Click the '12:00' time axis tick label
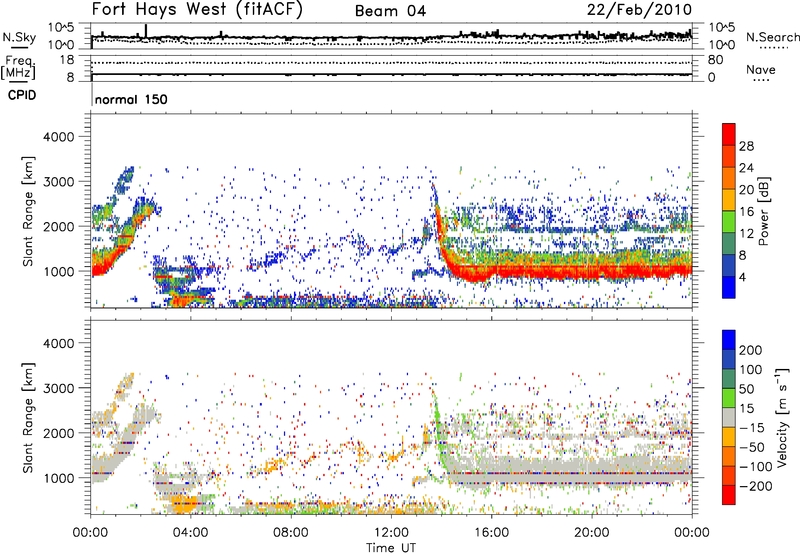This screenshot has height=554, width=800. (x=391, y=533)
